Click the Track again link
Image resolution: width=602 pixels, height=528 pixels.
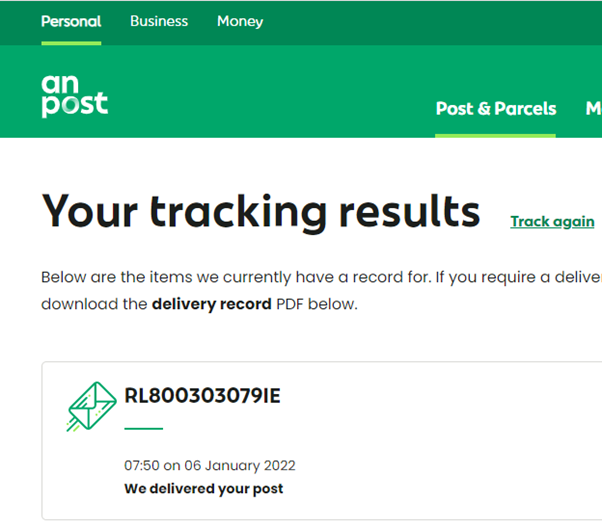point(552,222)
